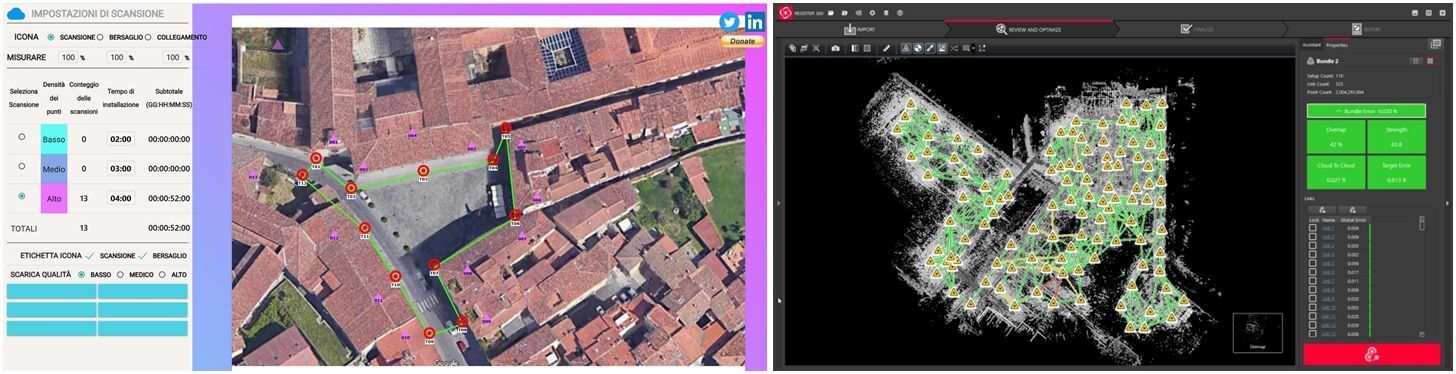Go to the FINALIZE step tab
The image size is (1456, 374).
click(1196, 29)
